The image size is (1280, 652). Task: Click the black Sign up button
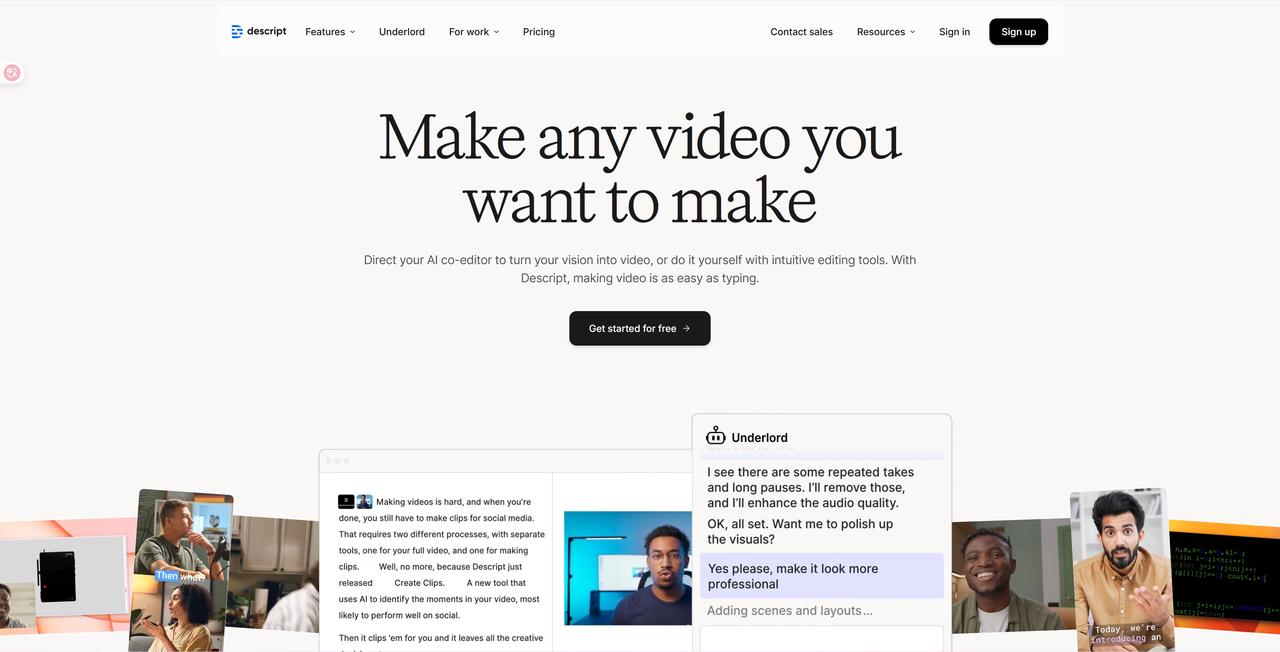[x=1019, y=32]
